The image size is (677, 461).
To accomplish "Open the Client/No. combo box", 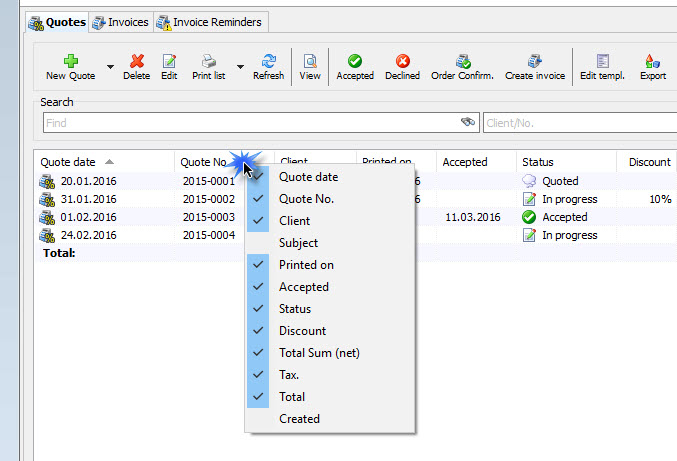I will 578,123.
